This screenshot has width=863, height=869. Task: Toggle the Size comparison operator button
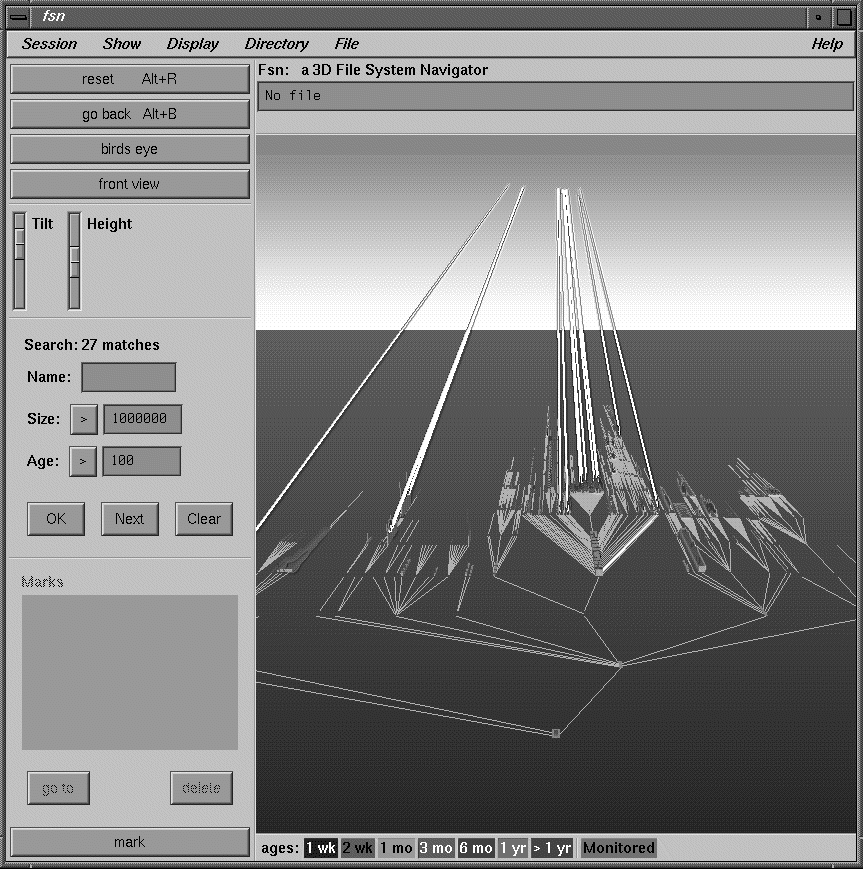(84, 420)
